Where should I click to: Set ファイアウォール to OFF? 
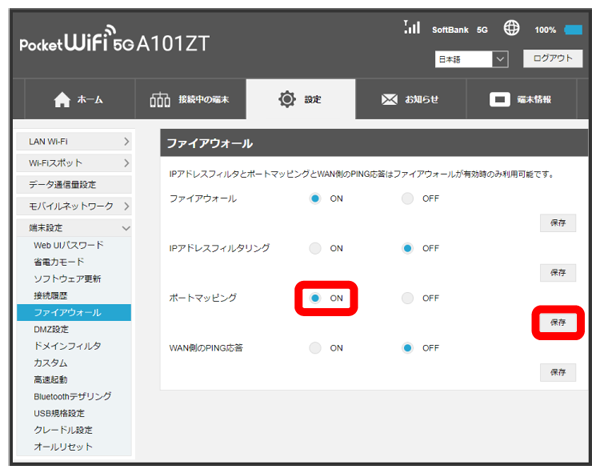(x=407, y=199)
